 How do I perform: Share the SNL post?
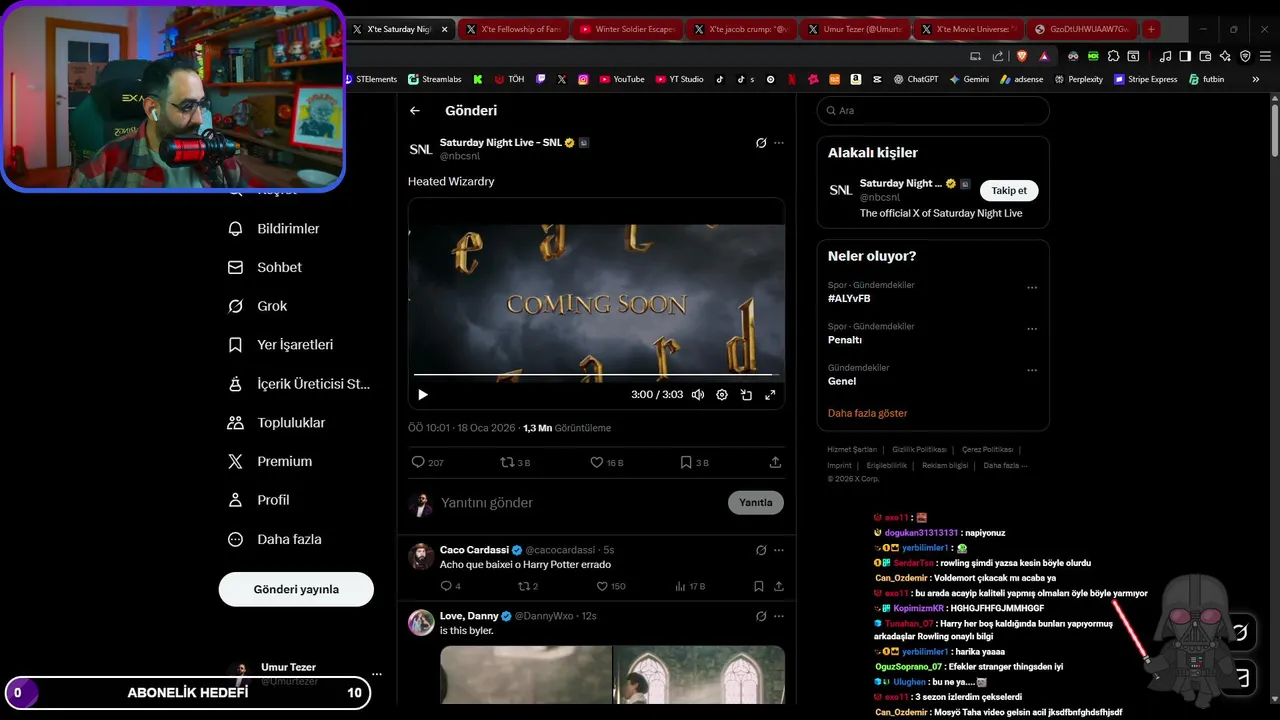click(775, 463)
